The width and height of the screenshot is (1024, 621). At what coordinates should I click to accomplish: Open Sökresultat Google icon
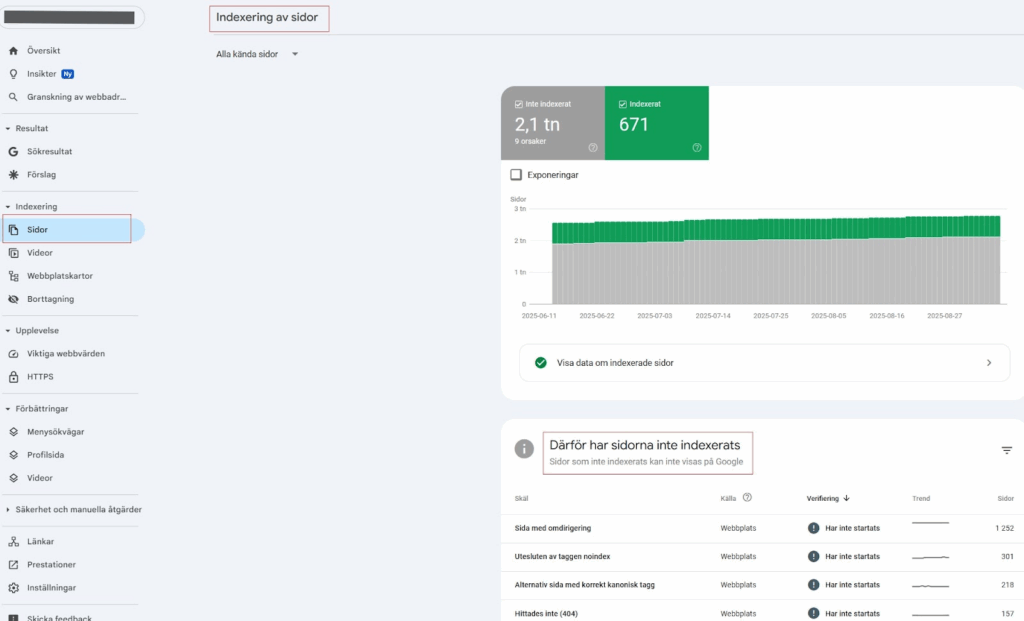tap(13, 152)
